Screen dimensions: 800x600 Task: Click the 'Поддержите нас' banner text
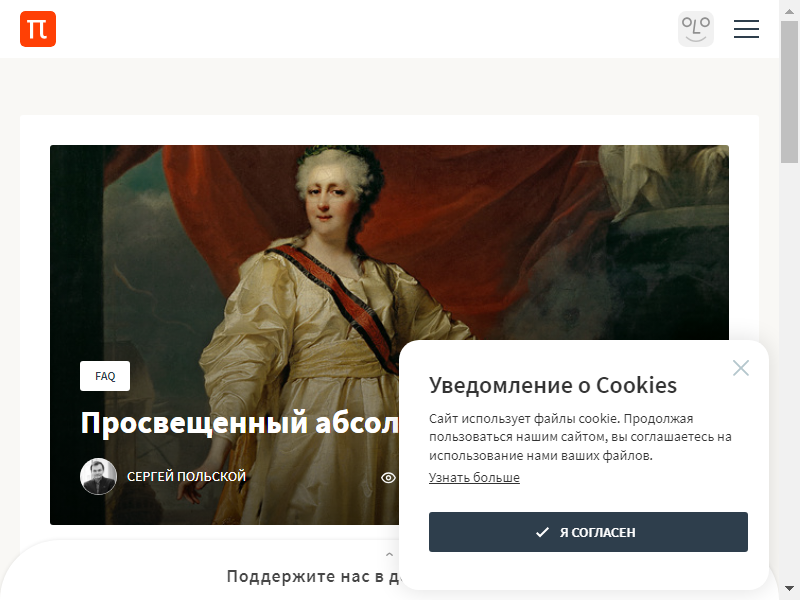[x=312, y=577]
